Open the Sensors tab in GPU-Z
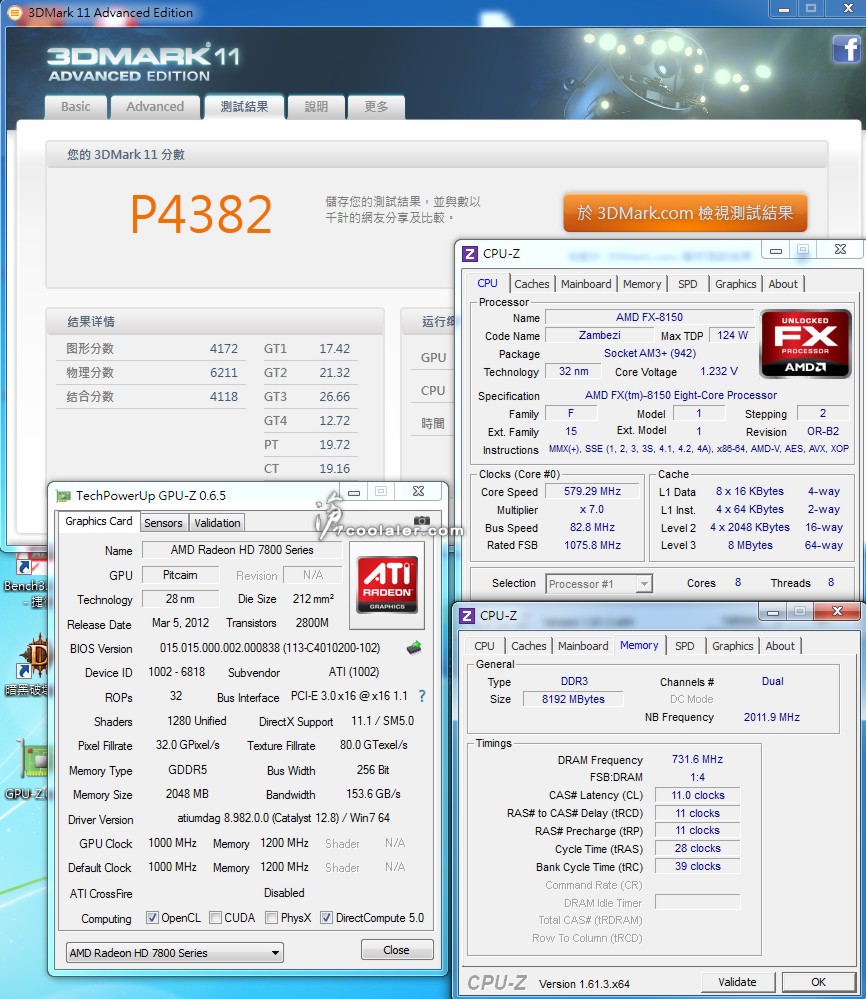This screenshot has width=866, height=999. (x=163, y=523)
